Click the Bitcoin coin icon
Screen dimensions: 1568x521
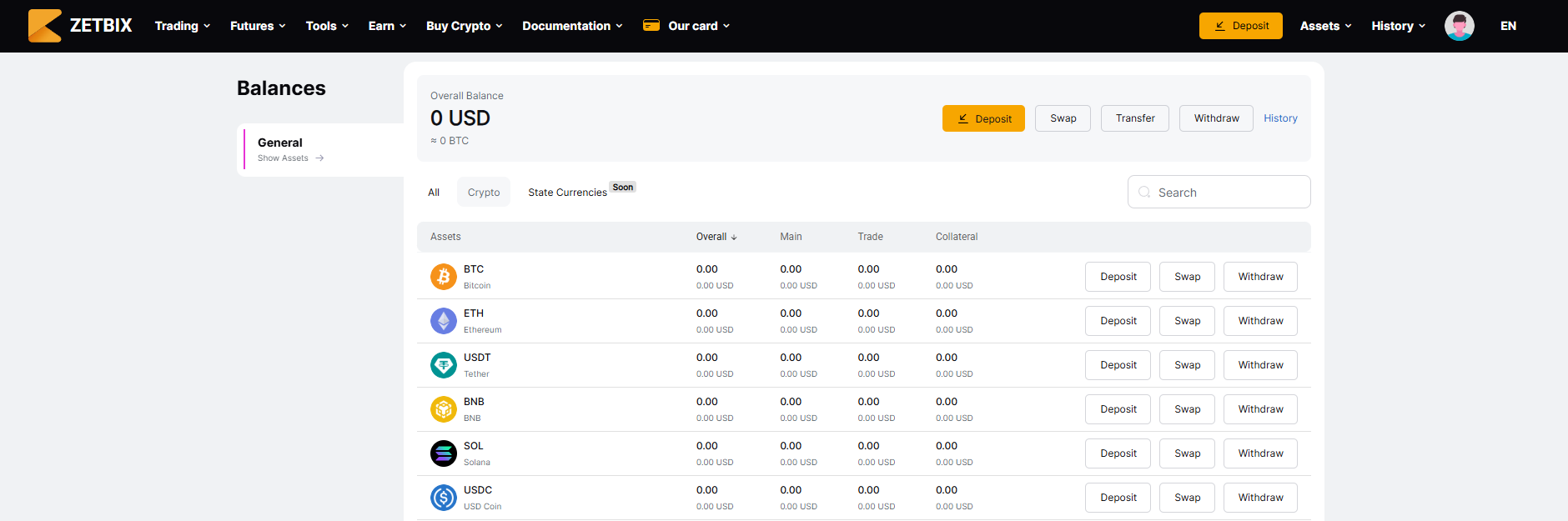[x=444, y=277]
